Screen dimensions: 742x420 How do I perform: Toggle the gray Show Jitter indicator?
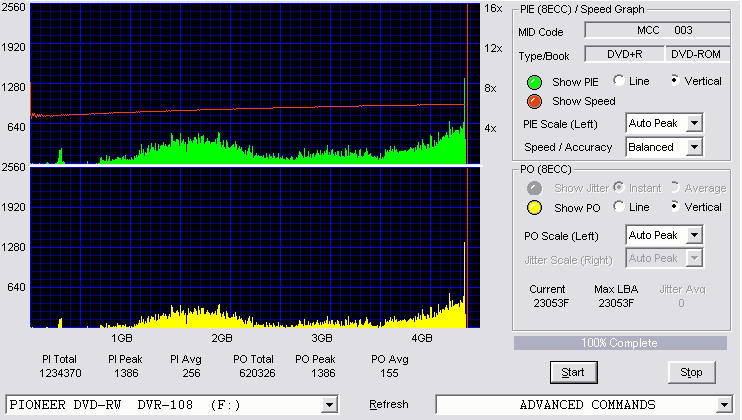pos(534,188)
